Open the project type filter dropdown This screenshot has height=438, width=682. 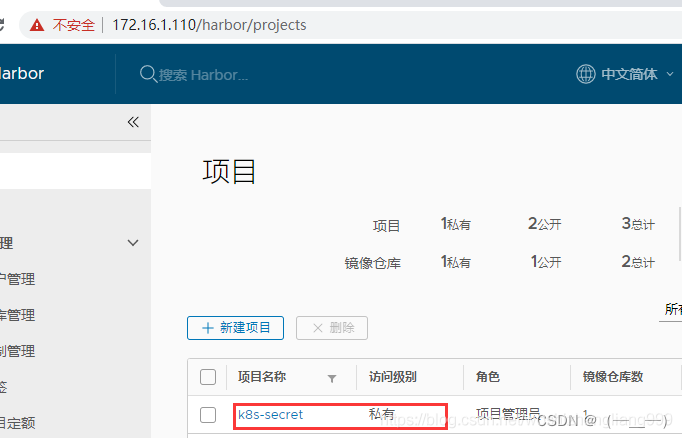[672, 310]
